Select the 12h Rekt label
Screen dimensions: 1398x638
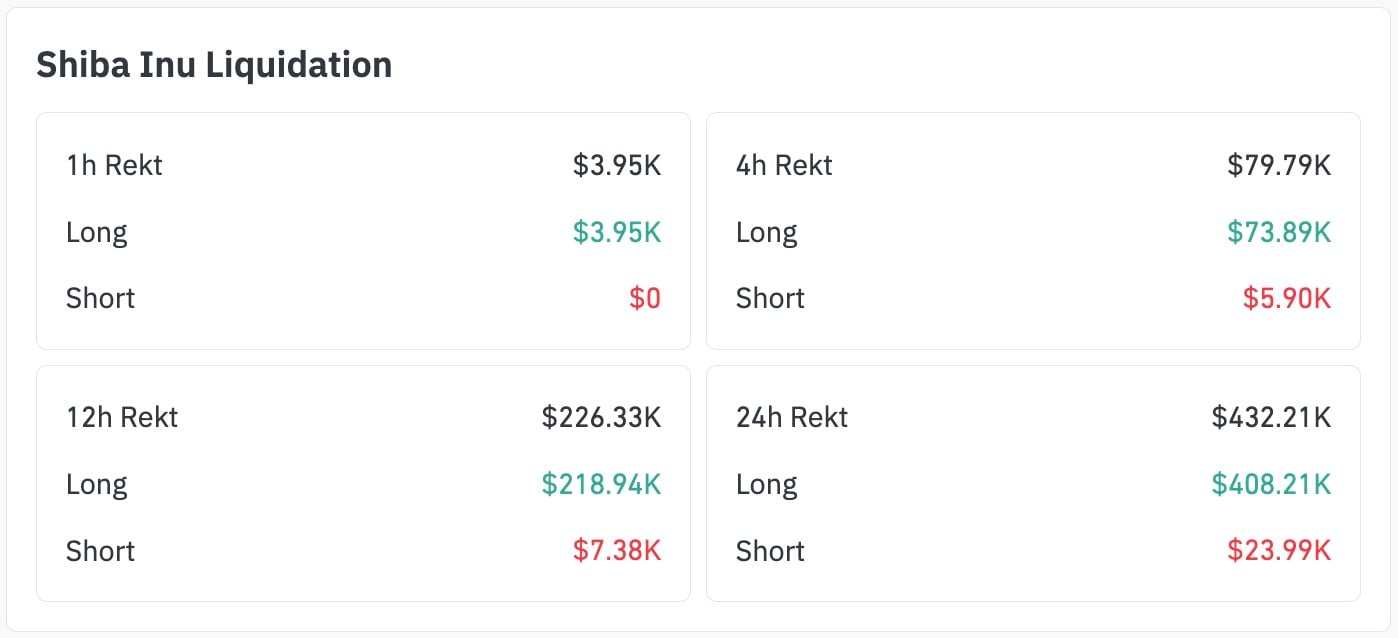(x=122, y=417)
